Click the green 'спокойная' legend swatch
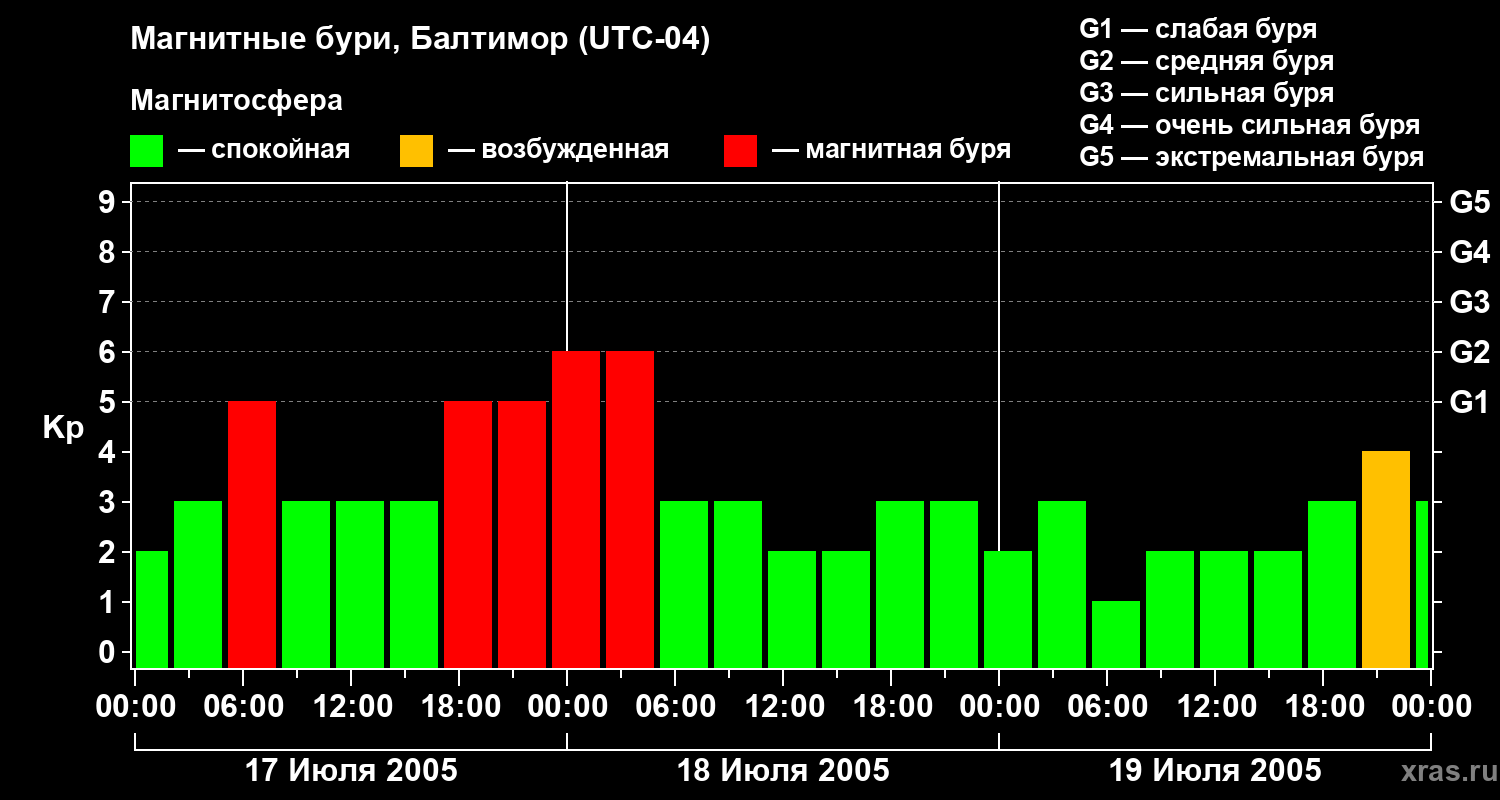This screenshot has width=1500, height=800. [x=147, y=151]
